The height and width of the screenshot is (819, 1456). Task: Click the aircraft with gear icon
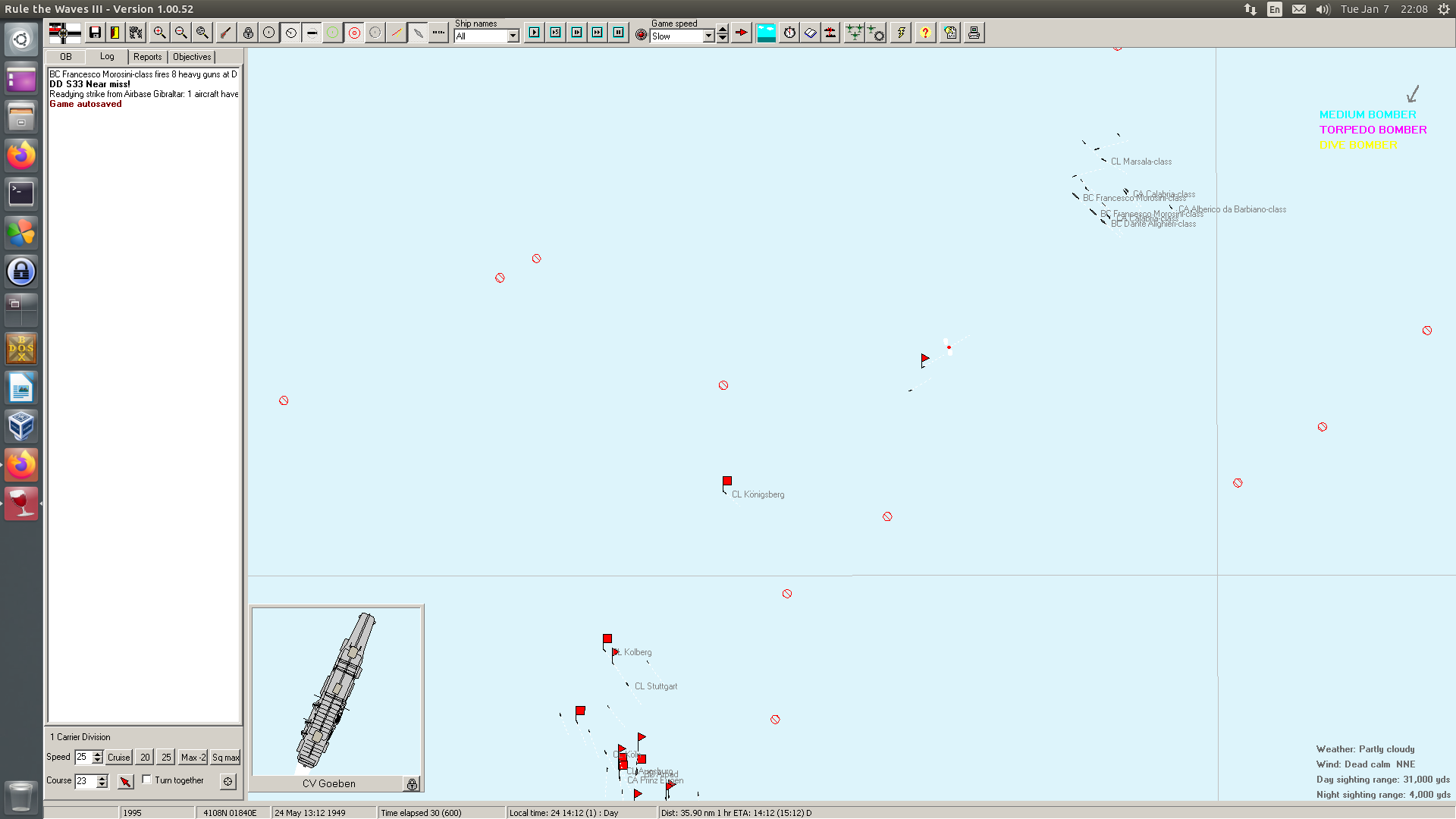tap(876, 33)
